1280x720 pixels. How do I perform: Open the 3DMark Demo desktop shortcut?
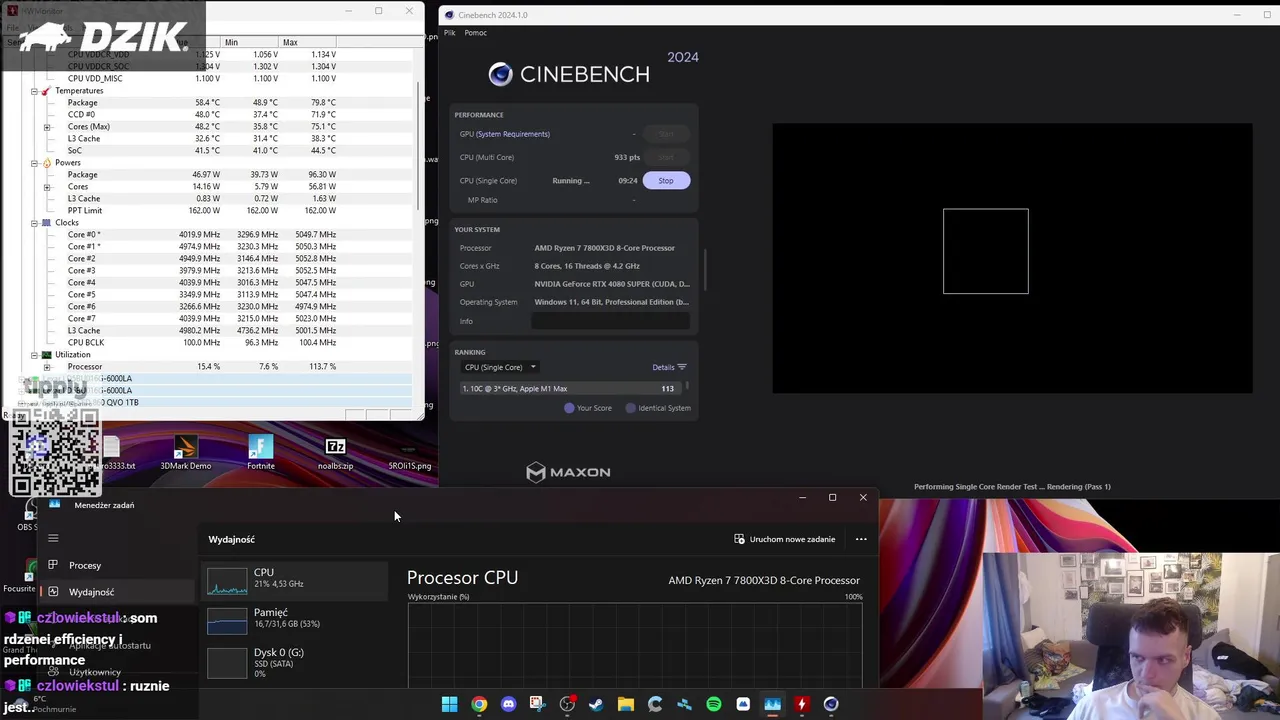[186, 452]
